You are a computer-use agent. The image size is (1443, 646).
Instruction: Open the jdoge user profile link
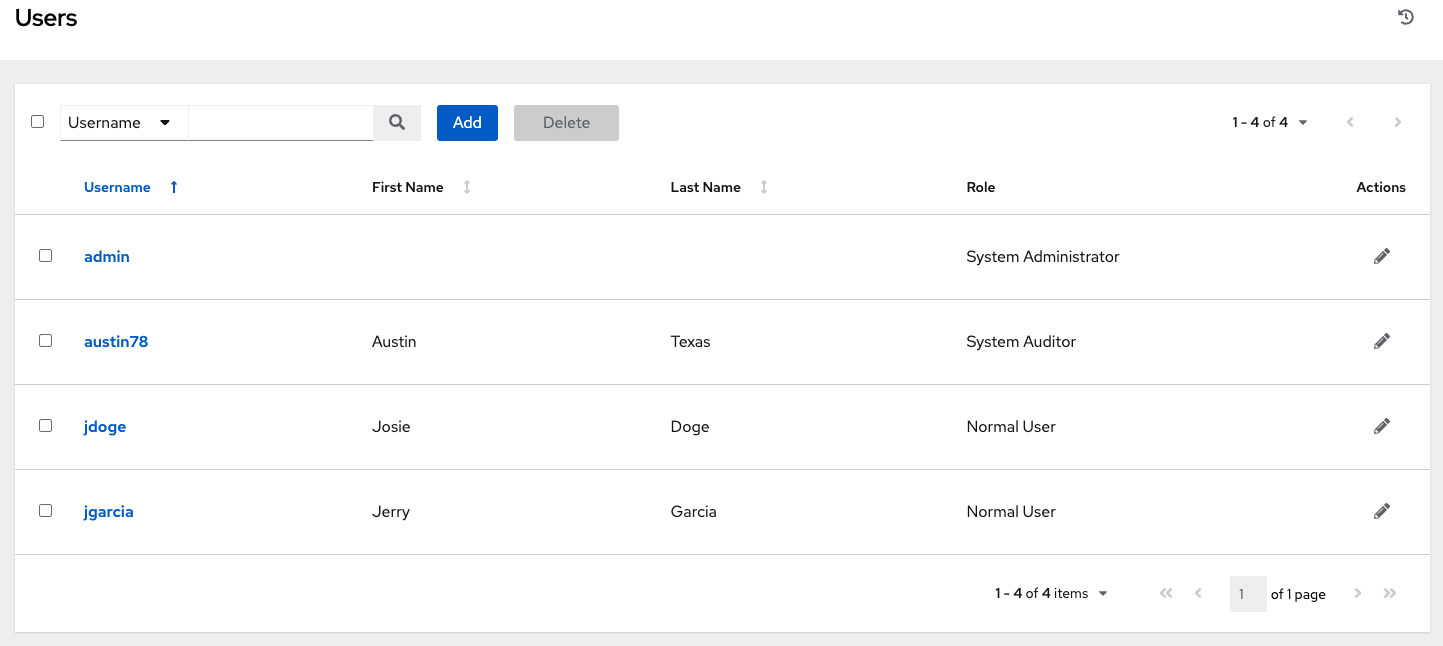[104, 426]
